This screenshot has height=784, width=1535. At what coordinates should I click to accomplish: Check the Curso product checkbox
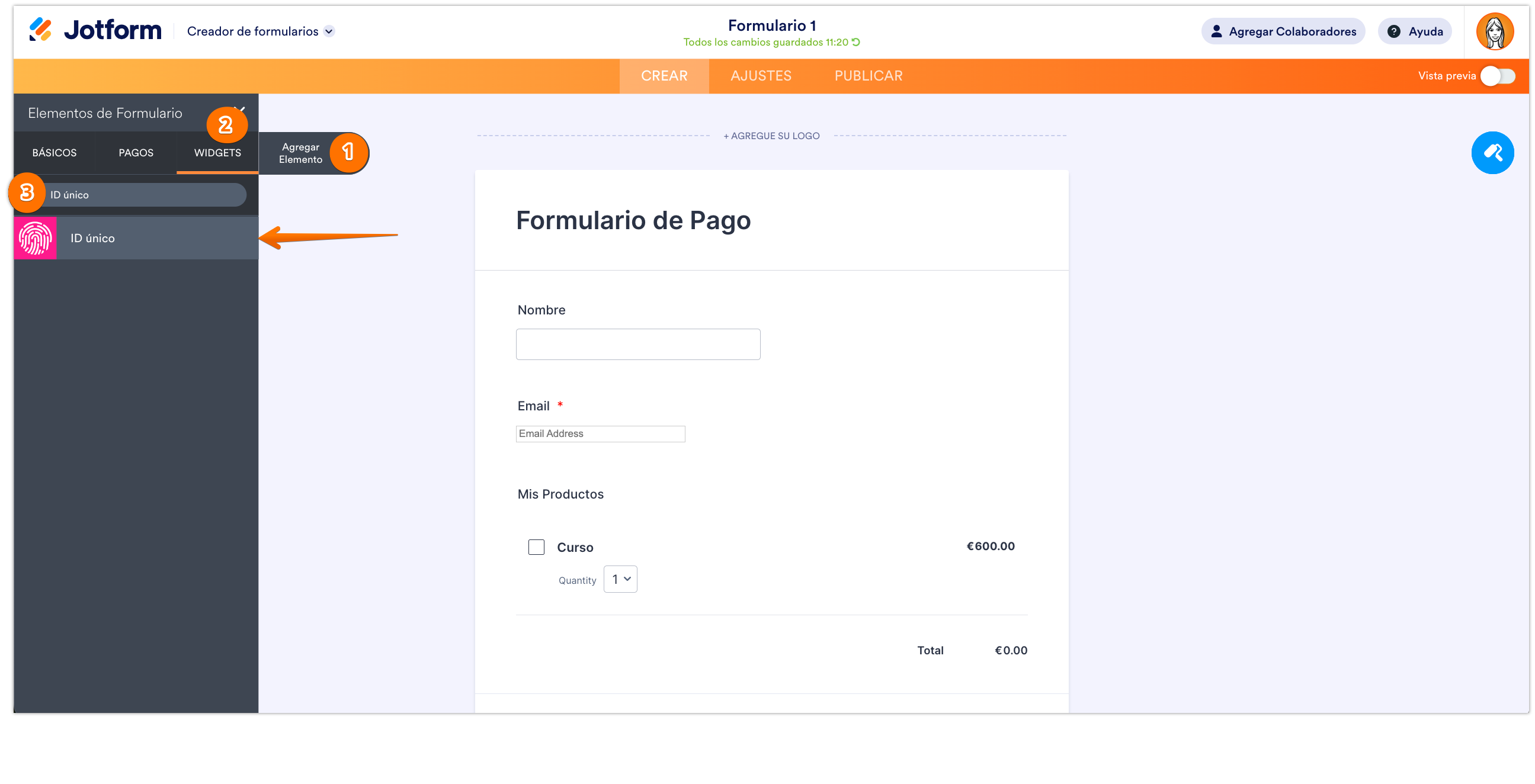(x=536, y=547)
